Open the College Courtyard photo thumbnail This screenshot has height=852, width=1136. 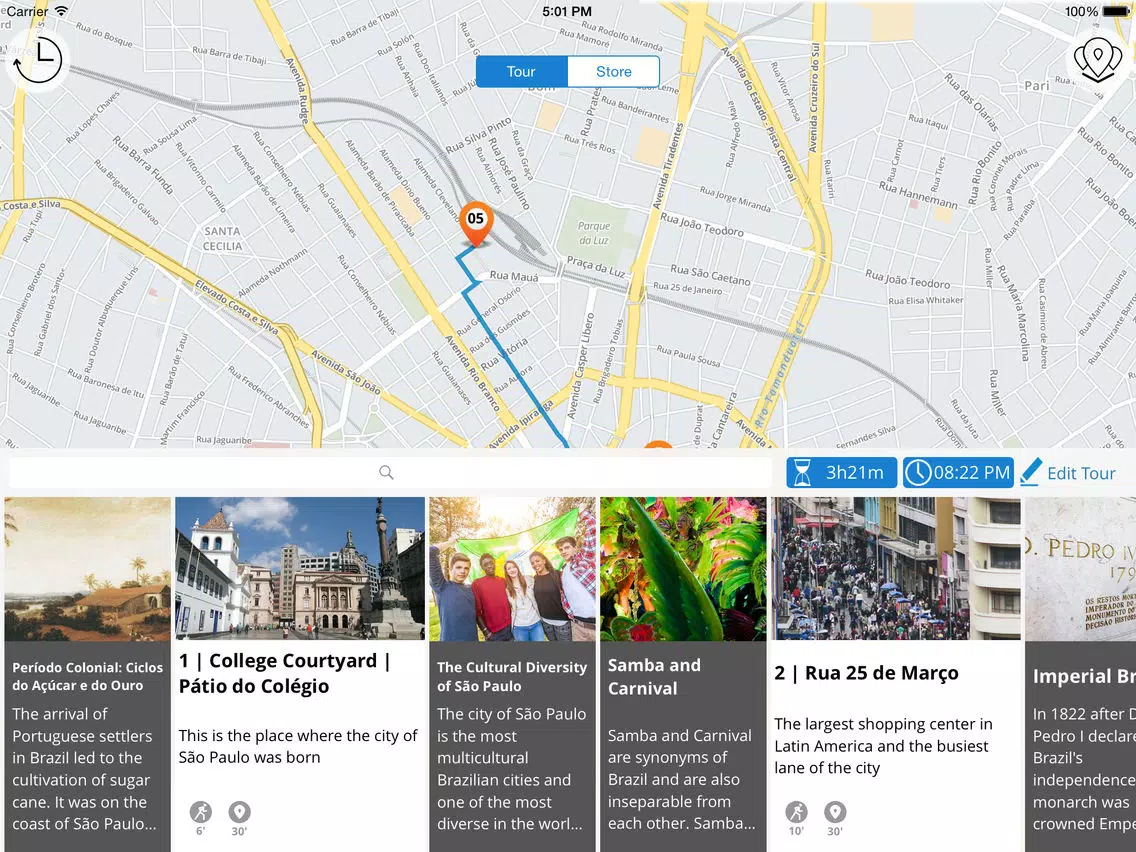pyautogui.click(x=300, y=569)
